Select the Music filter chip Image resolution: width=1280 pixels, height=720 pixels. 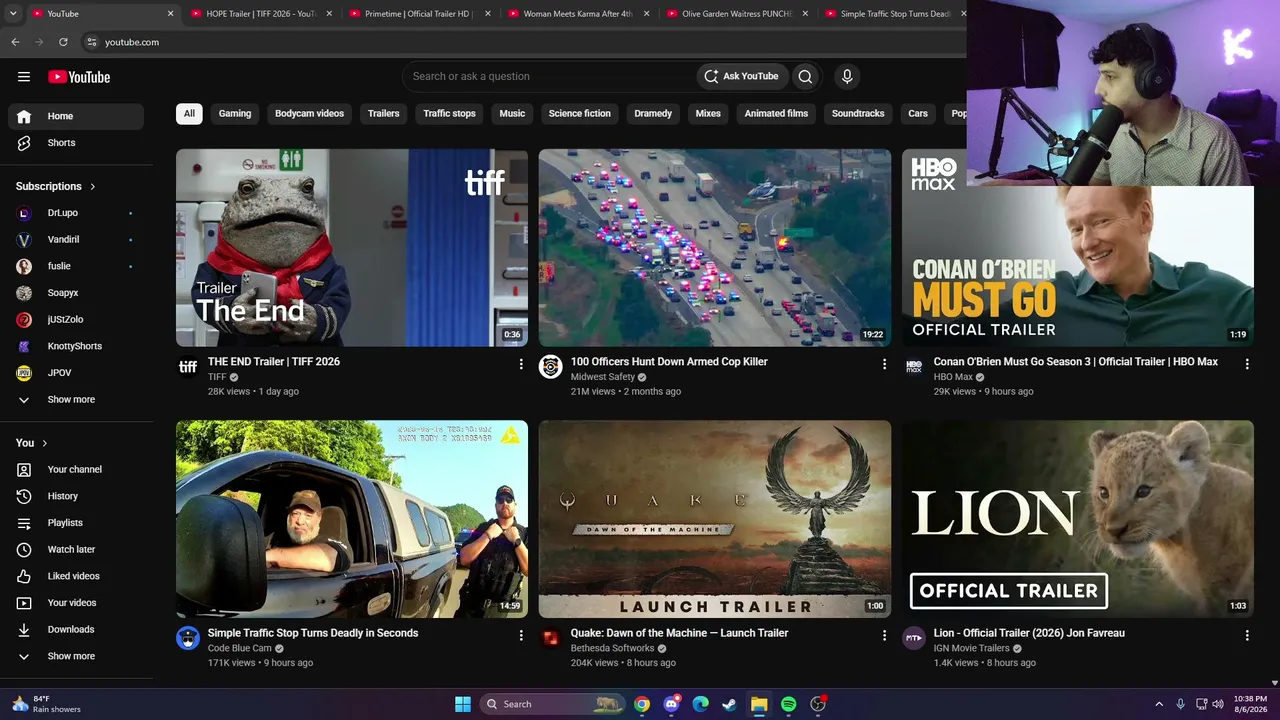[x=512, y=113]
